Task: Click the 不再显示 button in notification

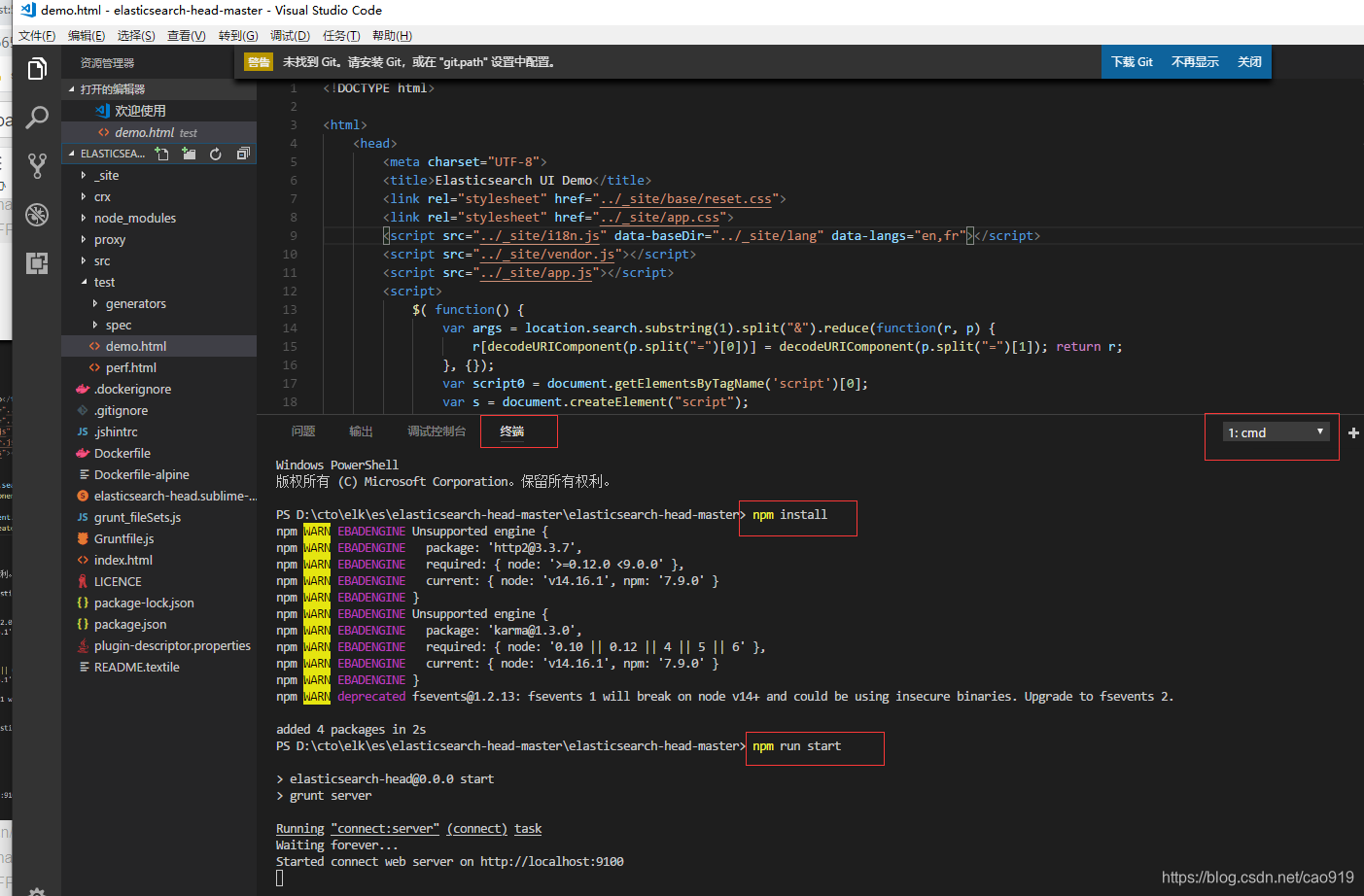Action: [1195, 62]
